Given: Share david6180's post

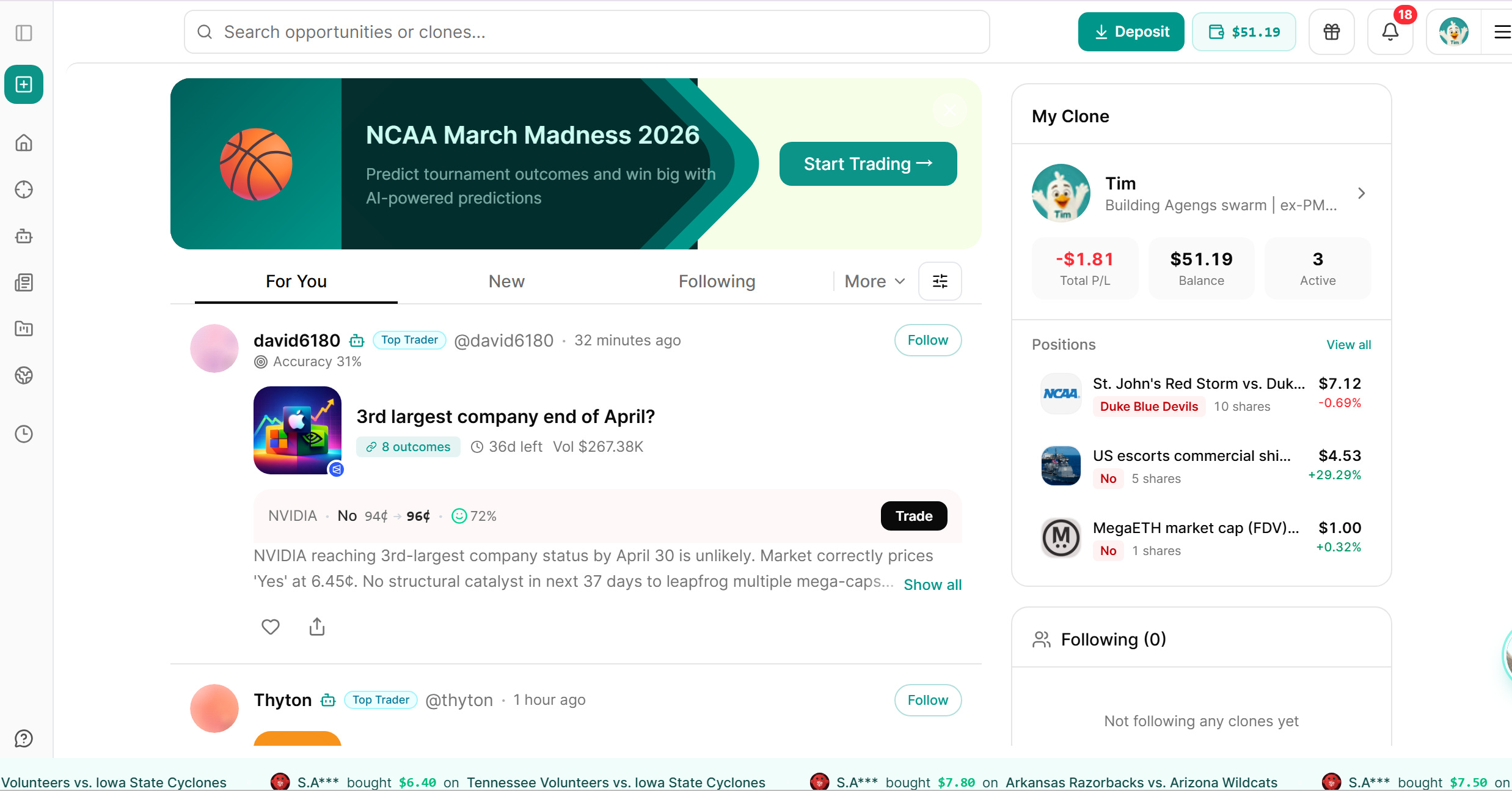Looking at the screenshot, I should pos(316,627).
